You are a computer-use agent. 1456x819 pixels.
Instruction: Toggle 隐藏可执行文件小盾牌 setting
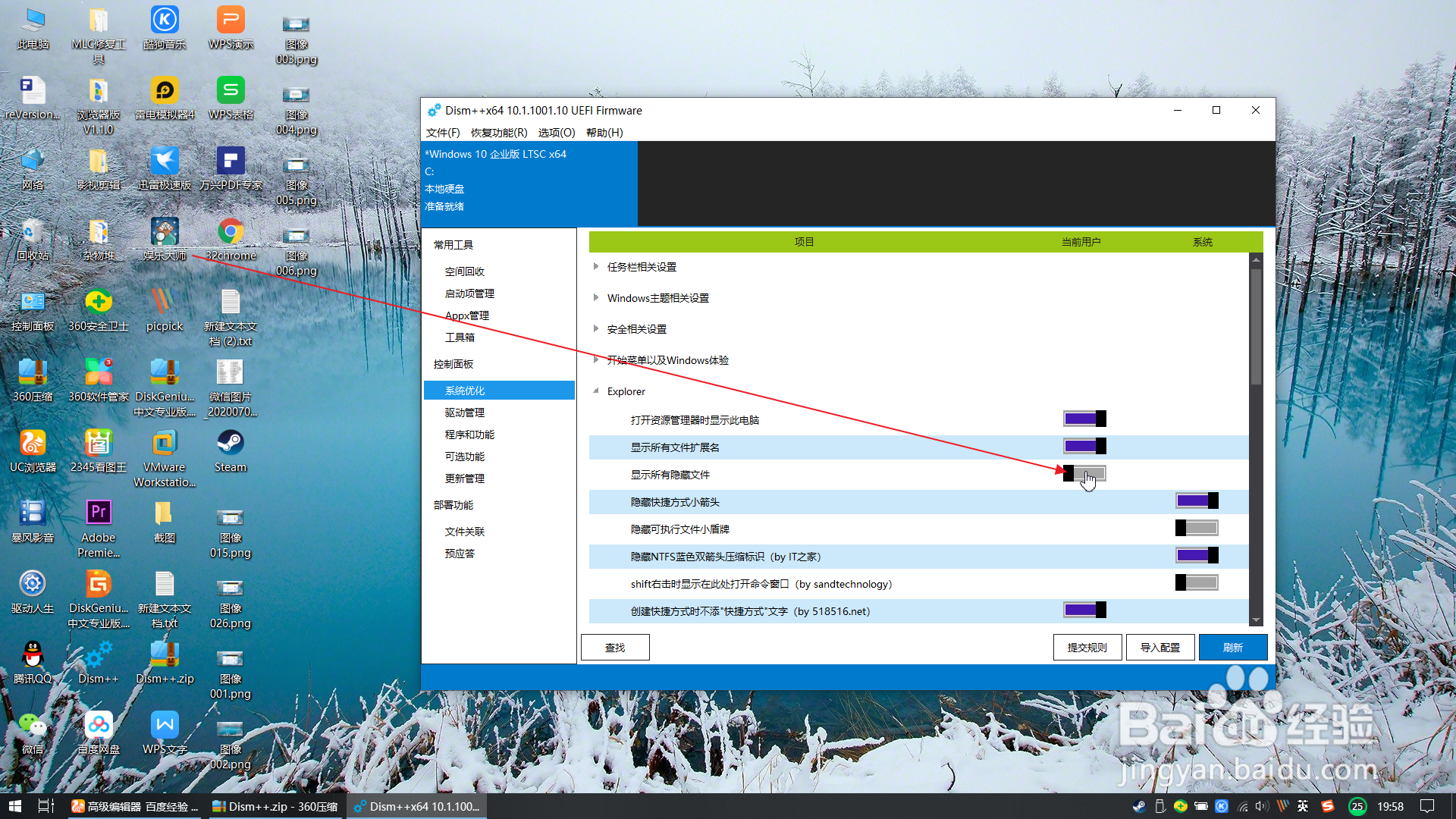[x=1197, y=528]
